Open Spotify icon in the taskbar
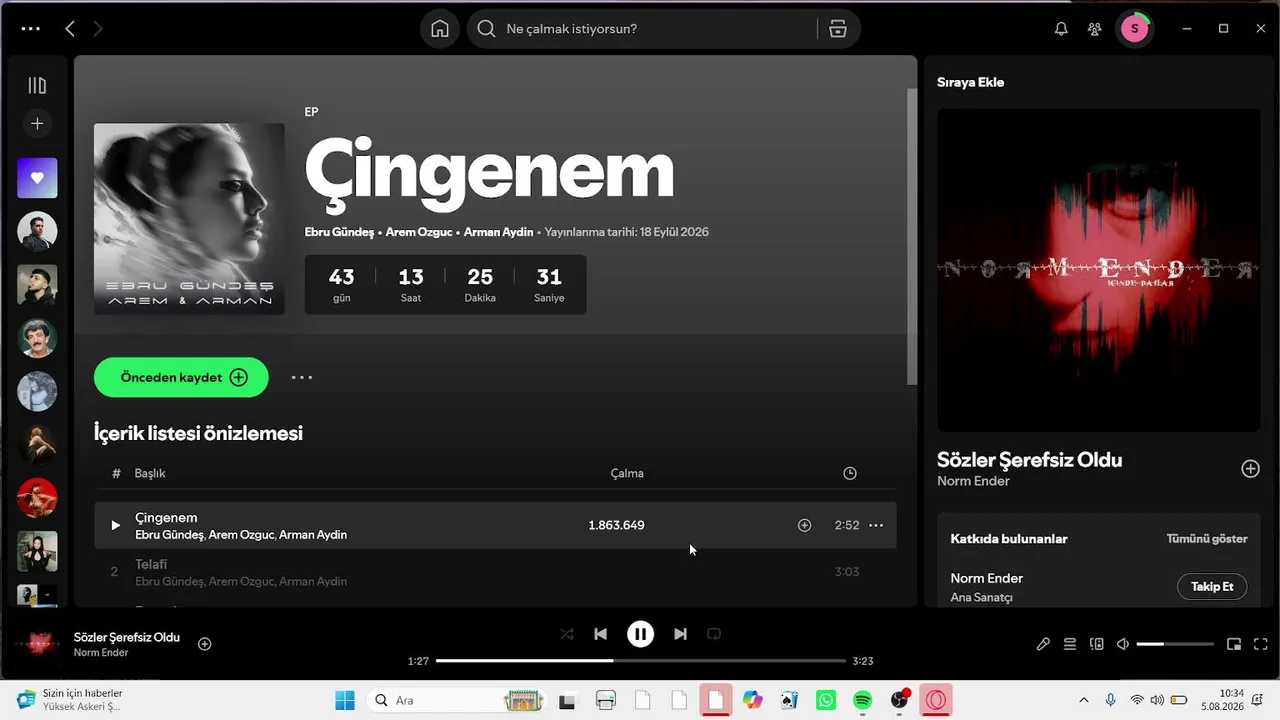 coord(863,700)
